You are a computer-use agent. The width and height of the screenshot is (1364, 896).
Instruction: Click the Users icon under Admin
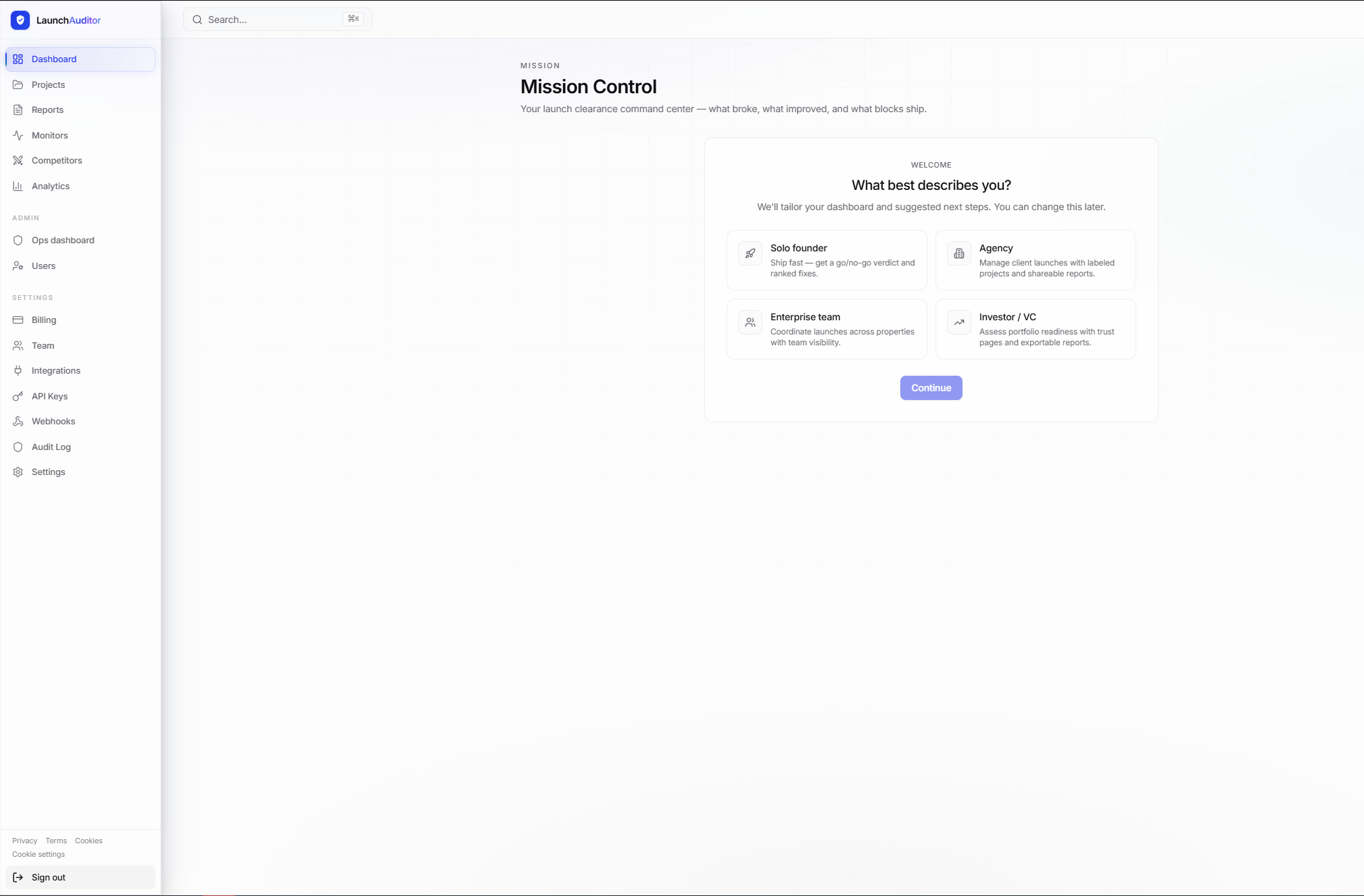18,266
